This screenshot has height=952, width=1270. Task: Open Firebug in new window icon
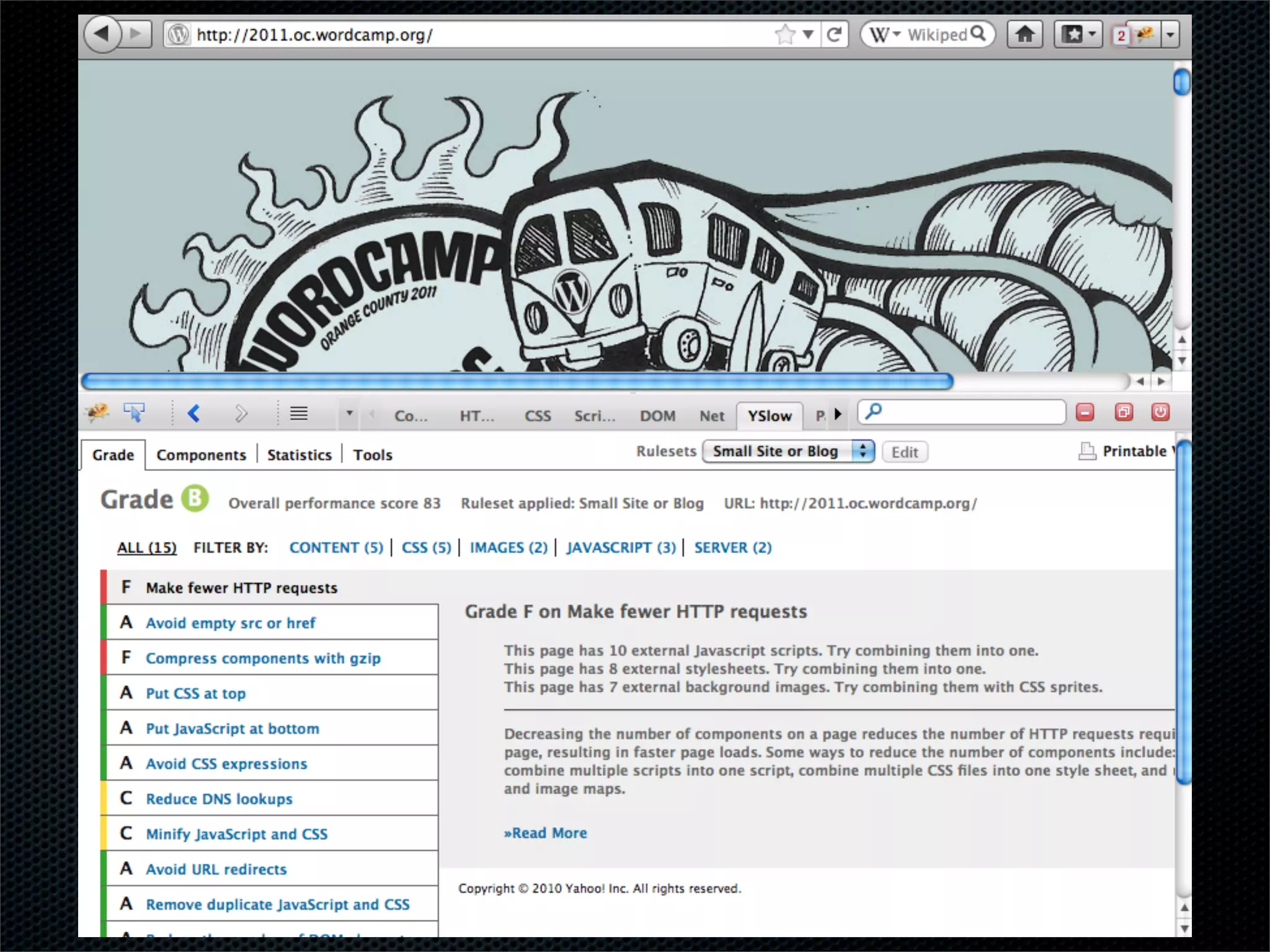(x=1124, y=412)
